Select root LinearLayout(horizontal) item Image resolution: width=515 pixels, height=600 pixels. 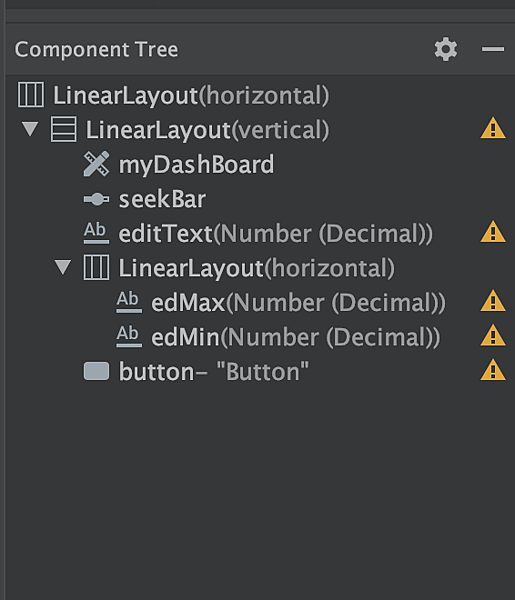173,95
